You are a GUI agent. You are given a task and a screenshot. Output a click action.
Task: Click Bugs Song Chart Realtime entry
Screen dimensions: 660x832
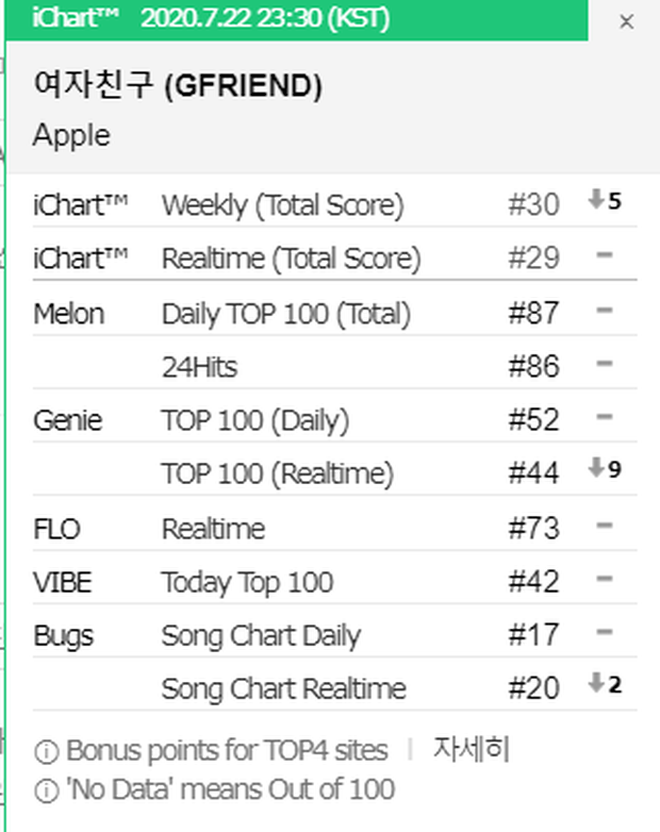point(335,688)
